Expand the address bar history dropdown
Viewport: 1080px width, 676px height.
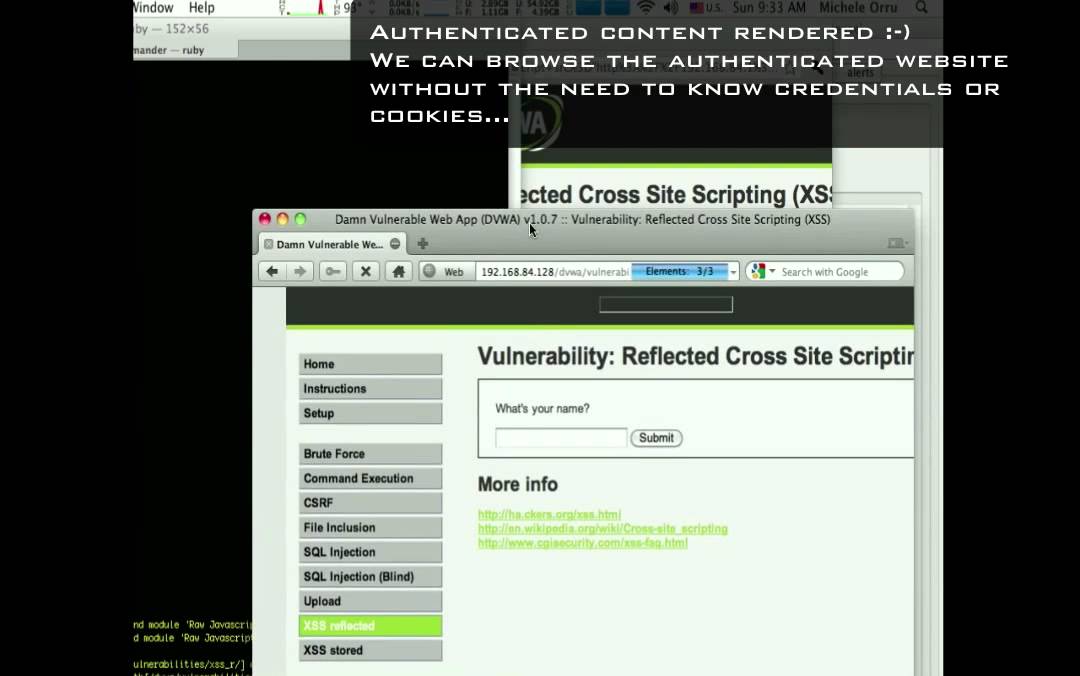tap(733, 272)
